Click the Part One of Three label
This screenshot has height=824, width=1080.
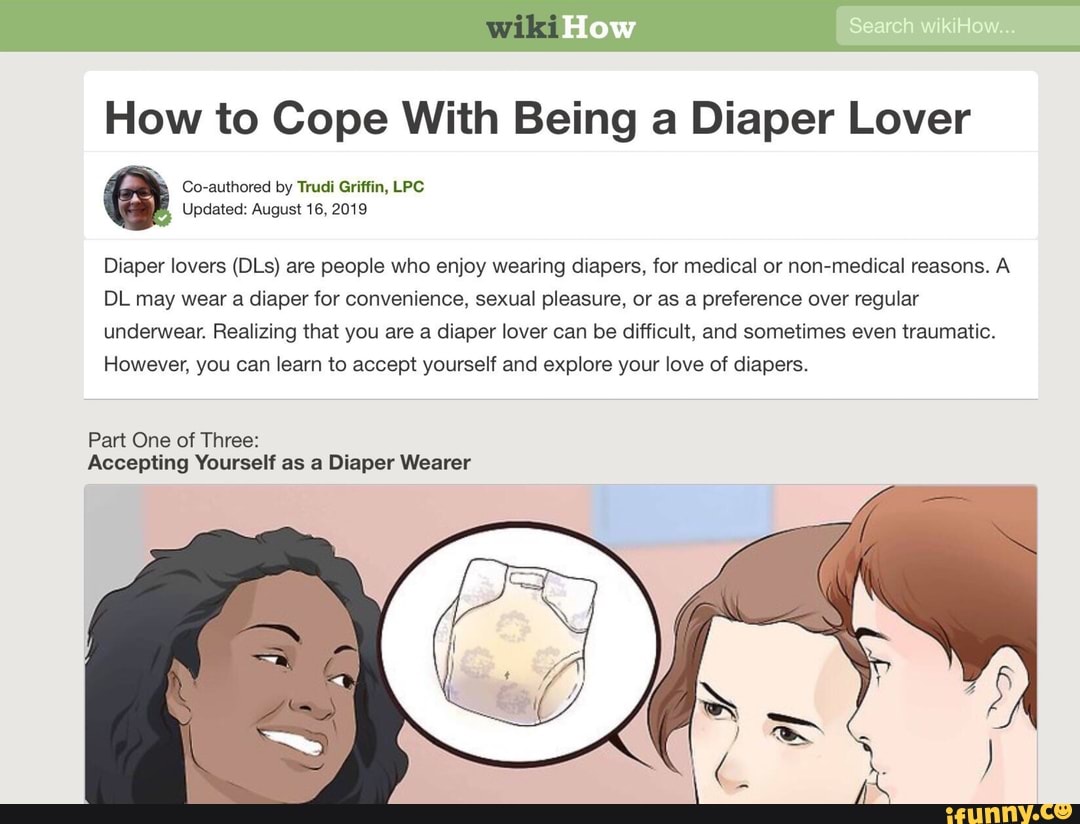[174, 440]
